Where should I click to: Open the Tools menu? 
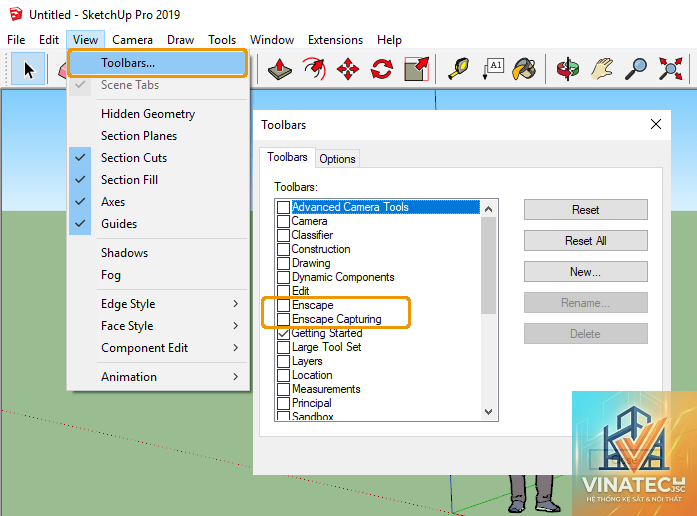pyautogui.click(x=222, y=40)
